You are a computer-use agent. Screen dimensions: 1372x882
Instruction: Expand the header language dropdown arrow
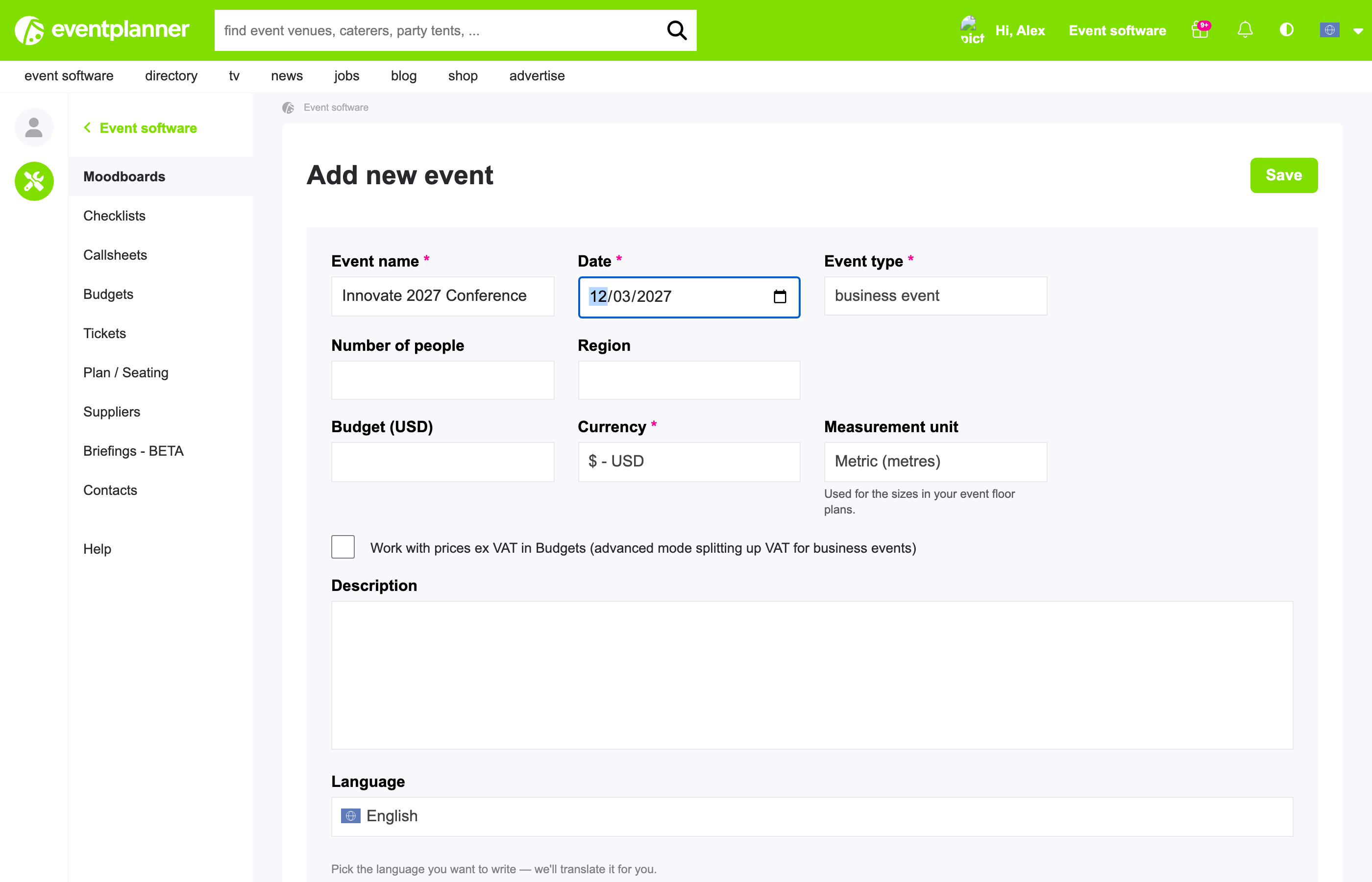tap(1358, 31)
